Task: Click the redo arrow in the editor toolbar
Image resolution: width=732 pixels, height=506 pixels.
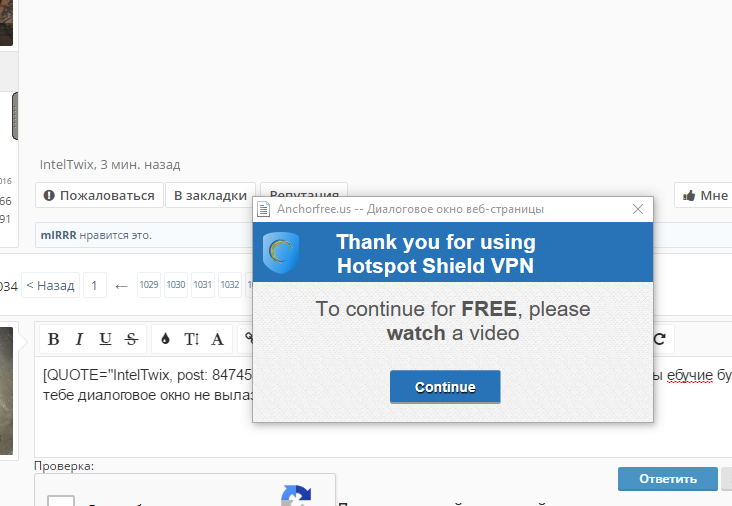Action: pyautogui.click(x=660, y=339)
